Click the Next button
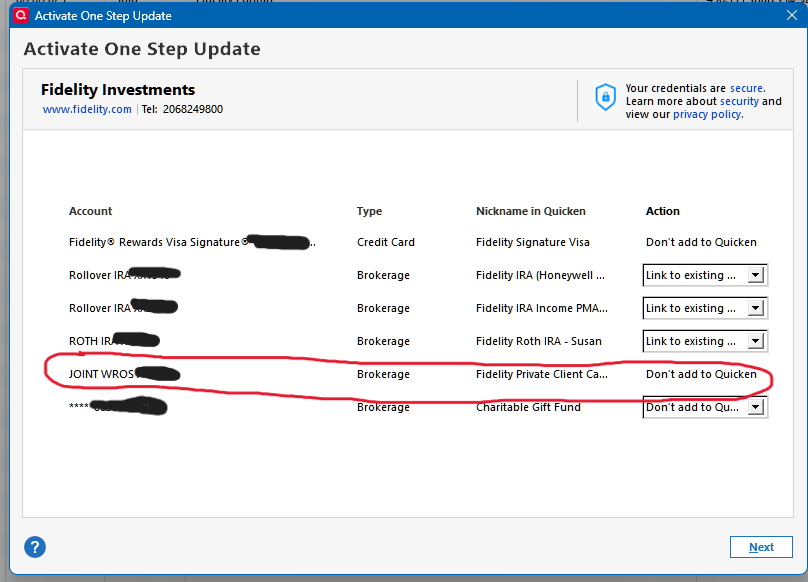The height and width of the screenshot is (582, 808). (x=761, y=547)
